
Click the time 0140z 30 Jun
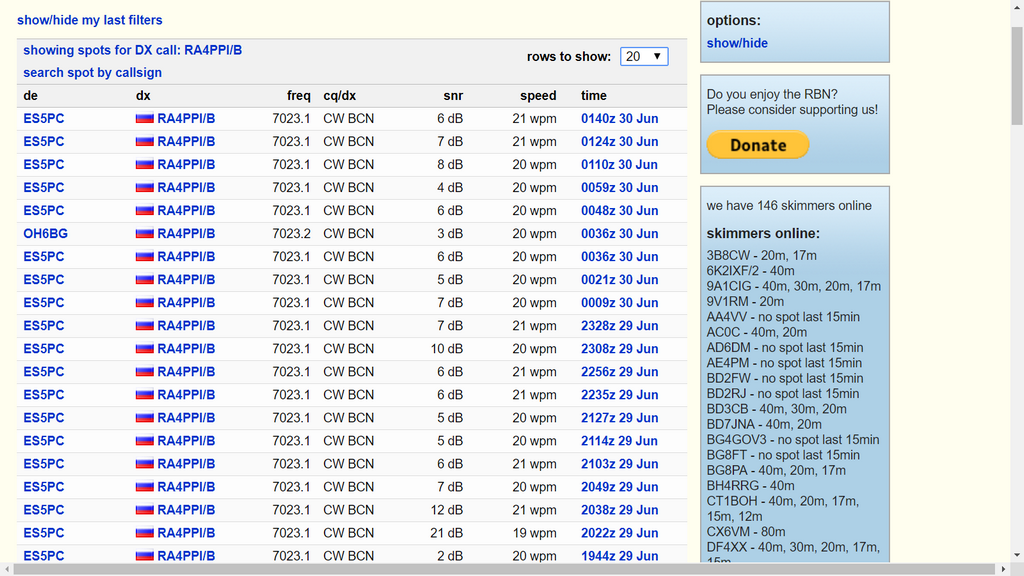[x=620, y=118]
